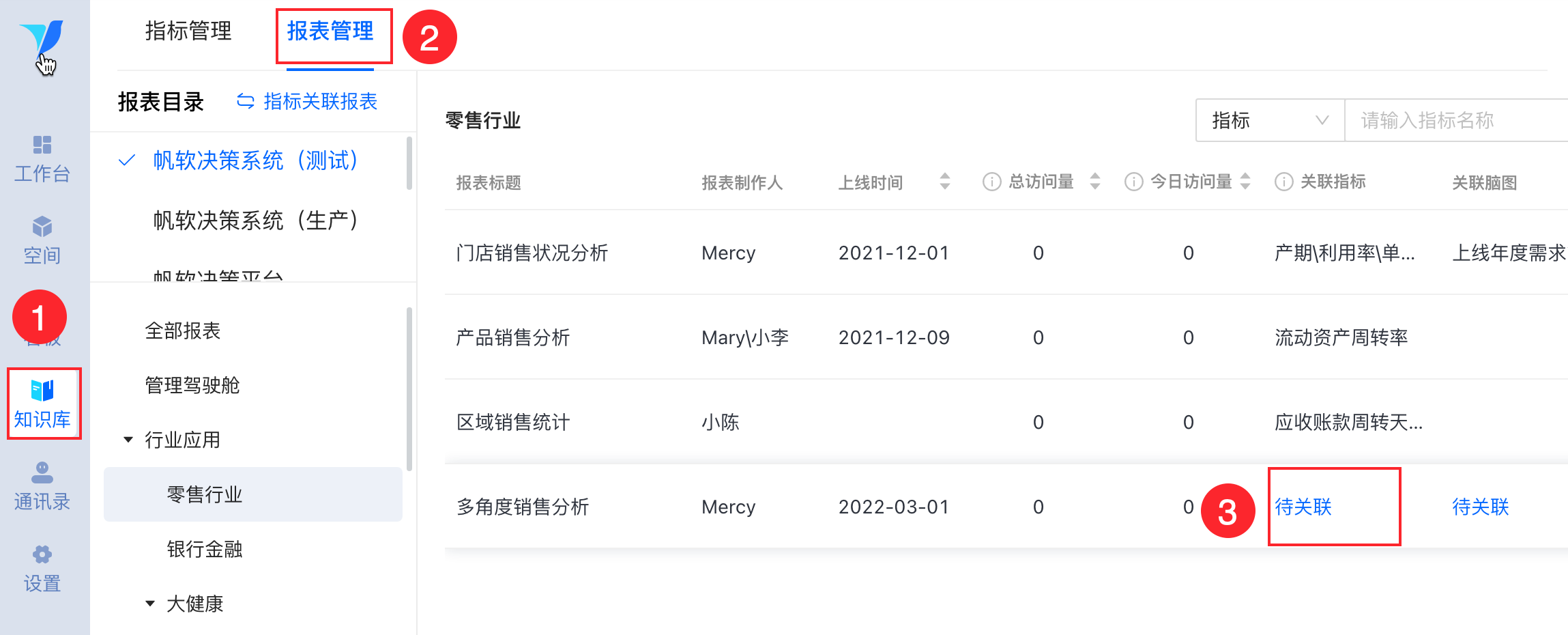Image resolution: width=1568 pixels, height=635 pixels.
Task: Open the 空间 space cube icon
Action: click(42, 227)
